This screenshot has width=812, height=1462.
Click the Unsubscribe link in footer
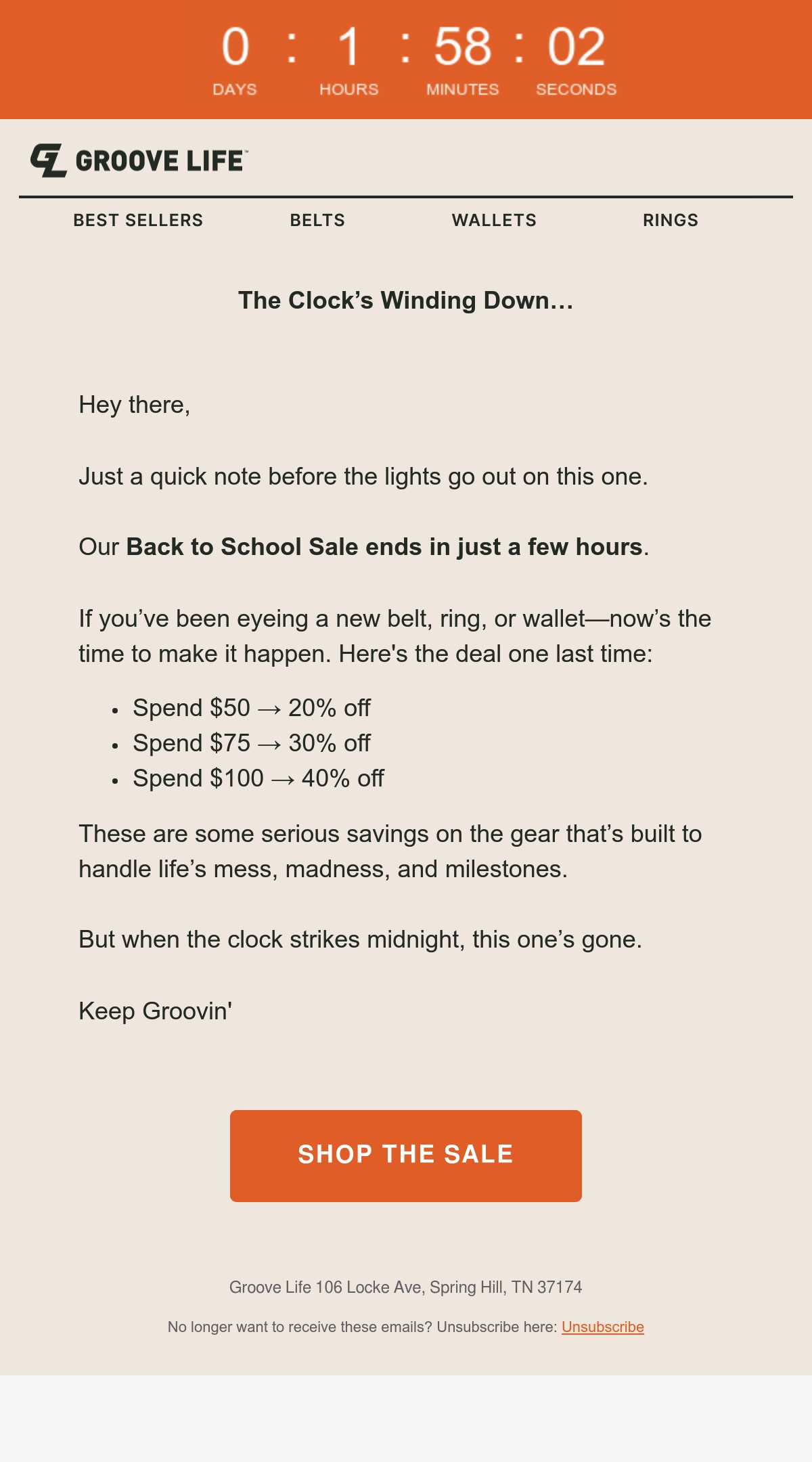coord(603,1327)
